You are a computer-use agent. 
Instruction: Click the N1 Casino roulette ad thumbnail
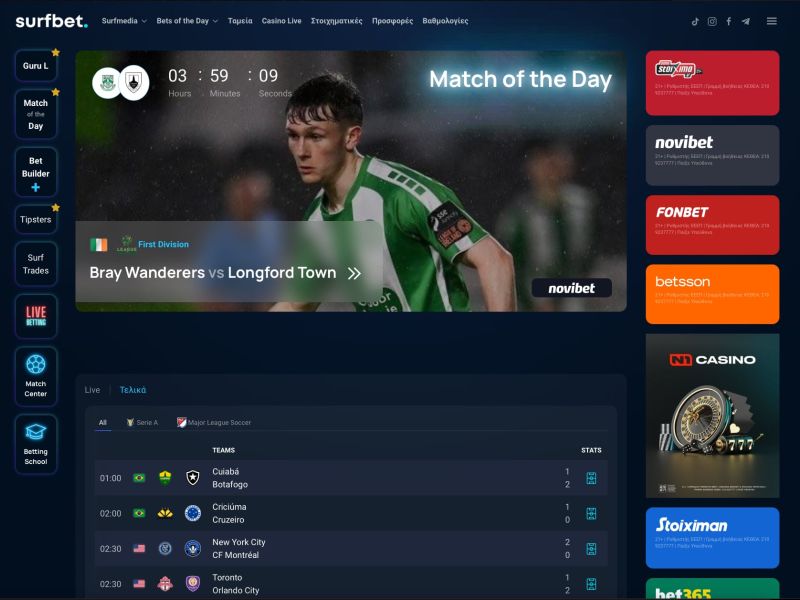[x=712, y=416]
